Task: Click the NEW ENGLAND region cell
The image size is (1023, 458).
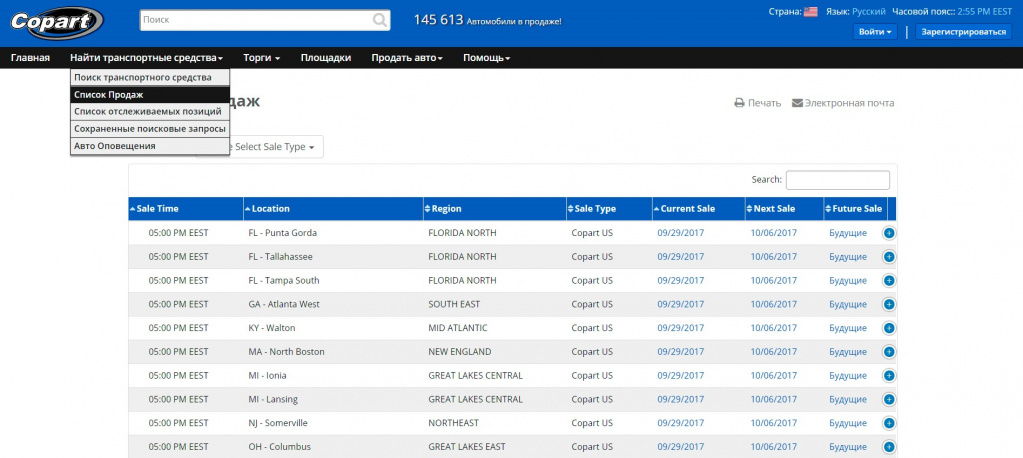Action: (459, 352)
